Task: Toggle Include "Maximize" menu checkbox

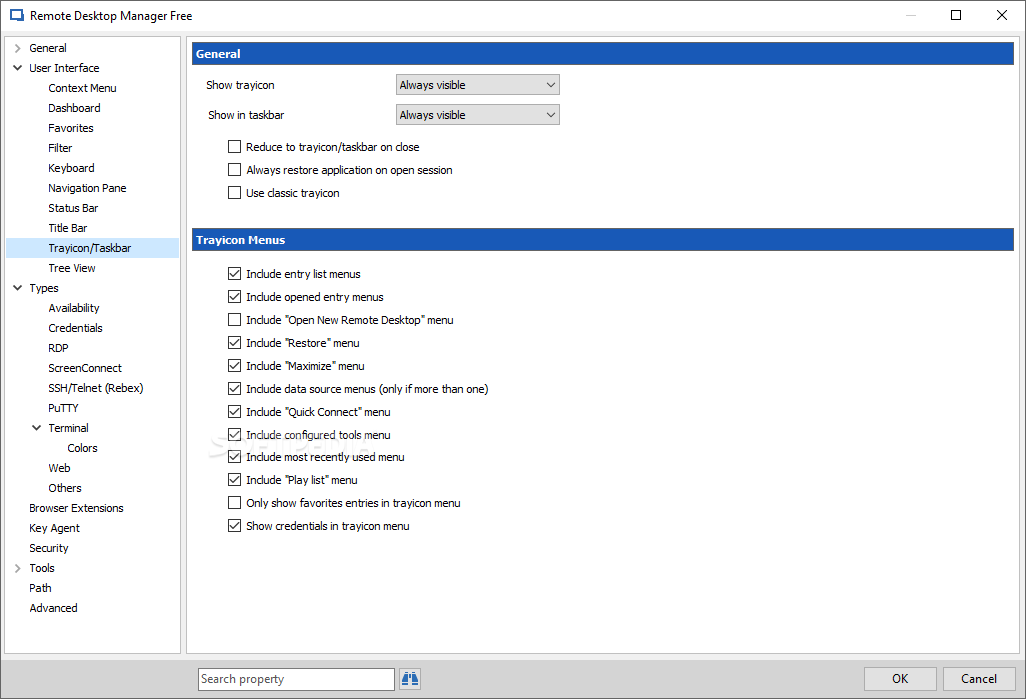Action: point(234,365)
